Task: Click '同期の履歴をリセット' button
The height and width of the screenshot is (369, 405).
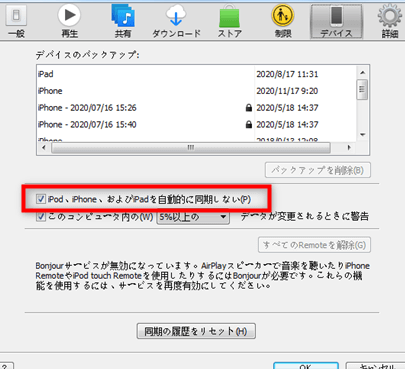Action: pyautogui.click(x=196, y=331)
